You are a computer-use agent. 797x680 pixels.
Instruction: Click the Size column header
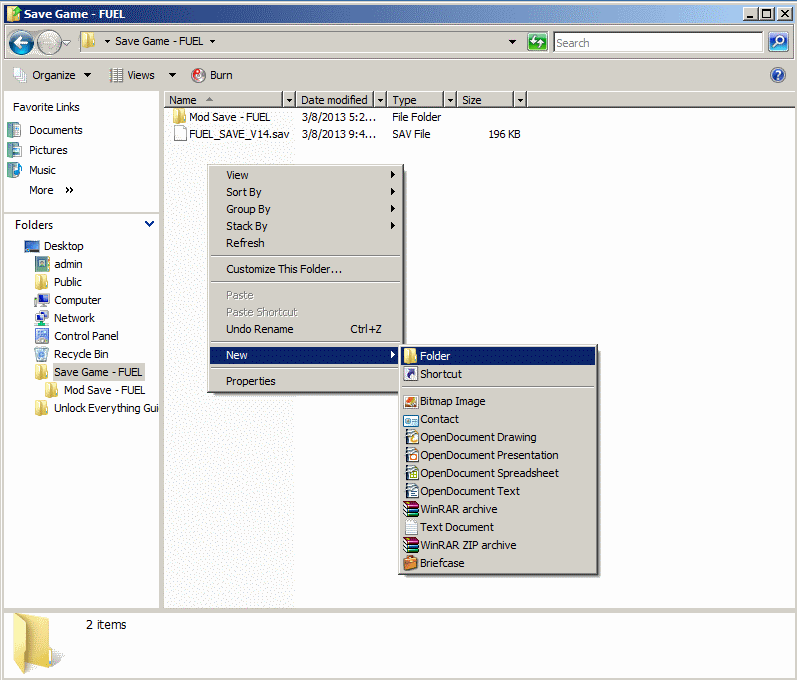coord(485,100)
